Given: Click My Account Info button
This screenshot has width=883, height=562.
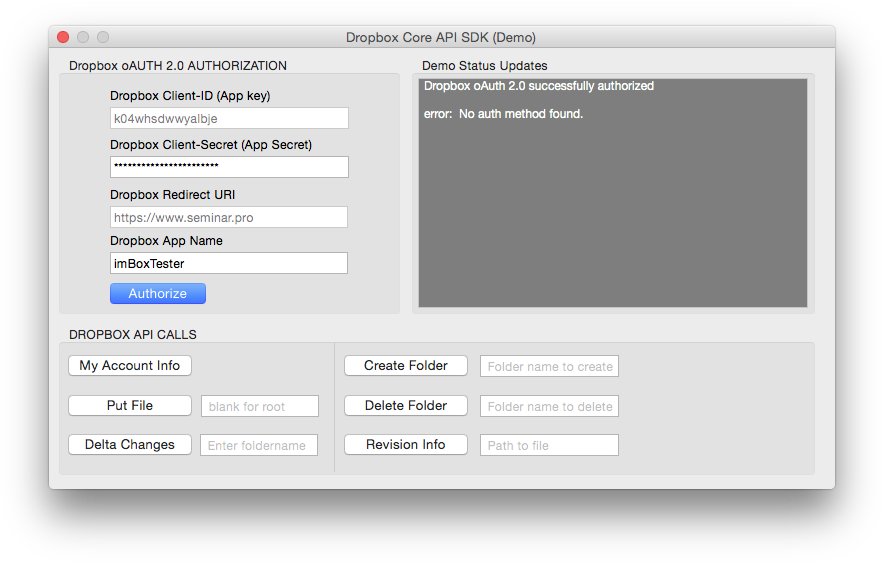Looking at the screenshot, I should pos(130,365).
